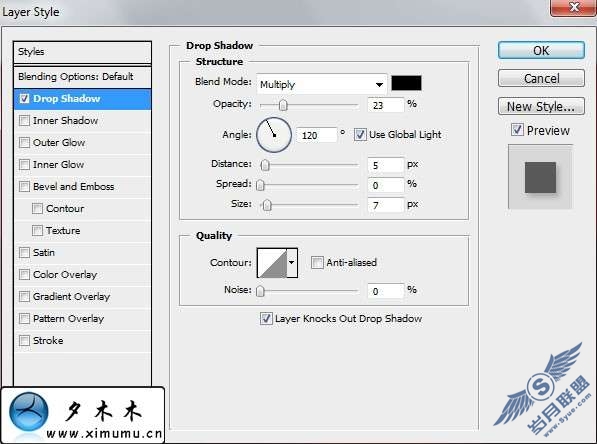Click the contour curve thumbnail
597x444 pixels.
pos(272,263)
